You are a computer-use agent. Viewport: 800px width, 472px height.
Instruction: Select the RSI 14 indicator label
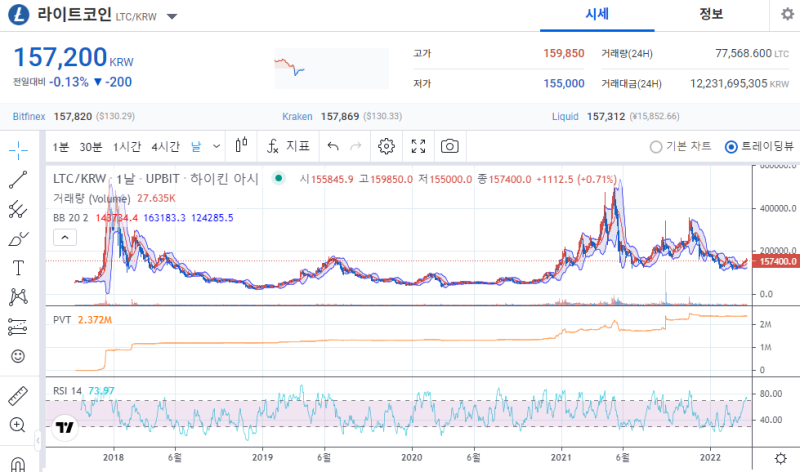tap(67, 391)
